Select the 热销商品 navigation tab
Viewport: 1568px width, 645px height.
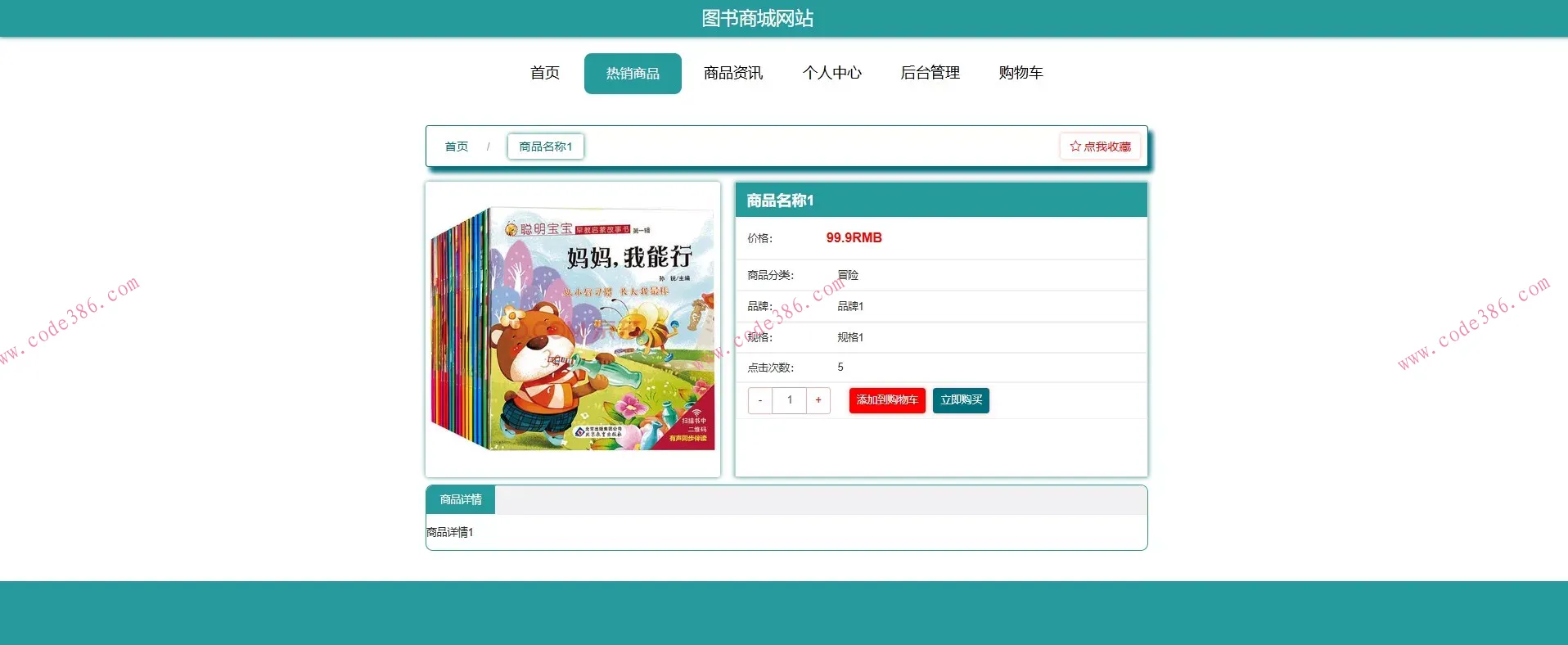pos(633,74)
